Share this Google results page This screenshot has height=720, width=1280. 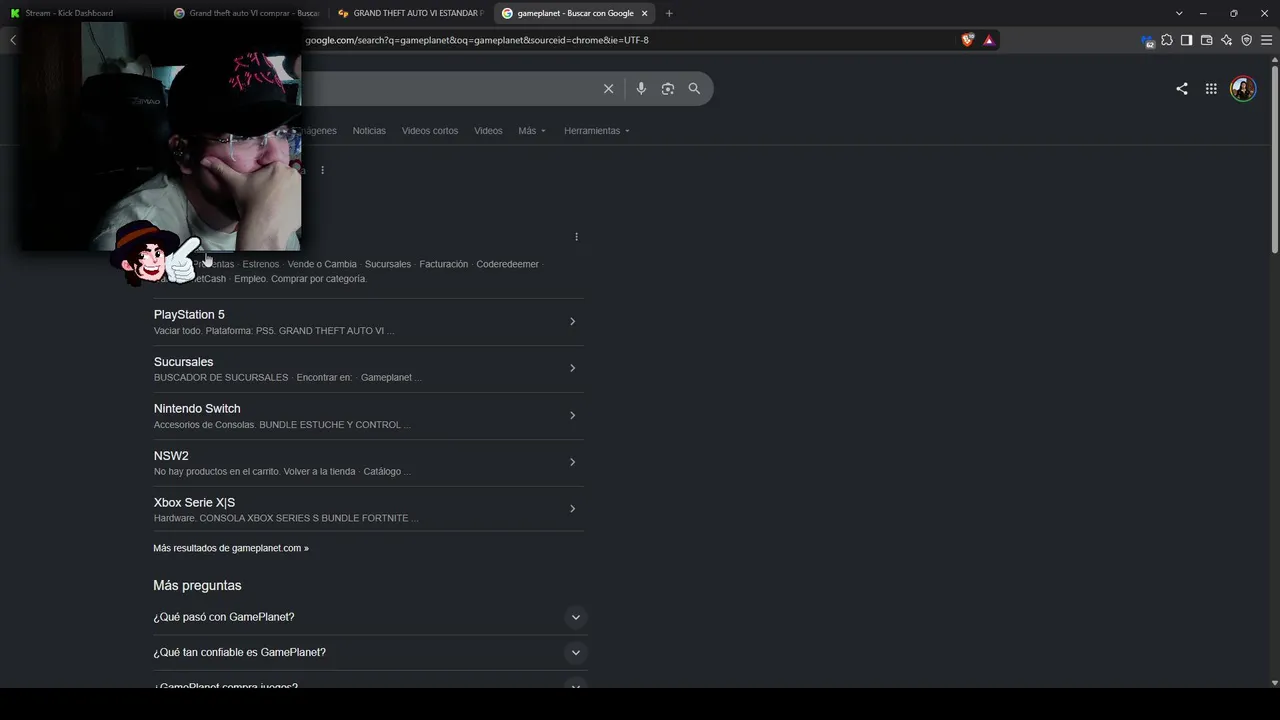pyautogui.click(x=1182, y=89)
